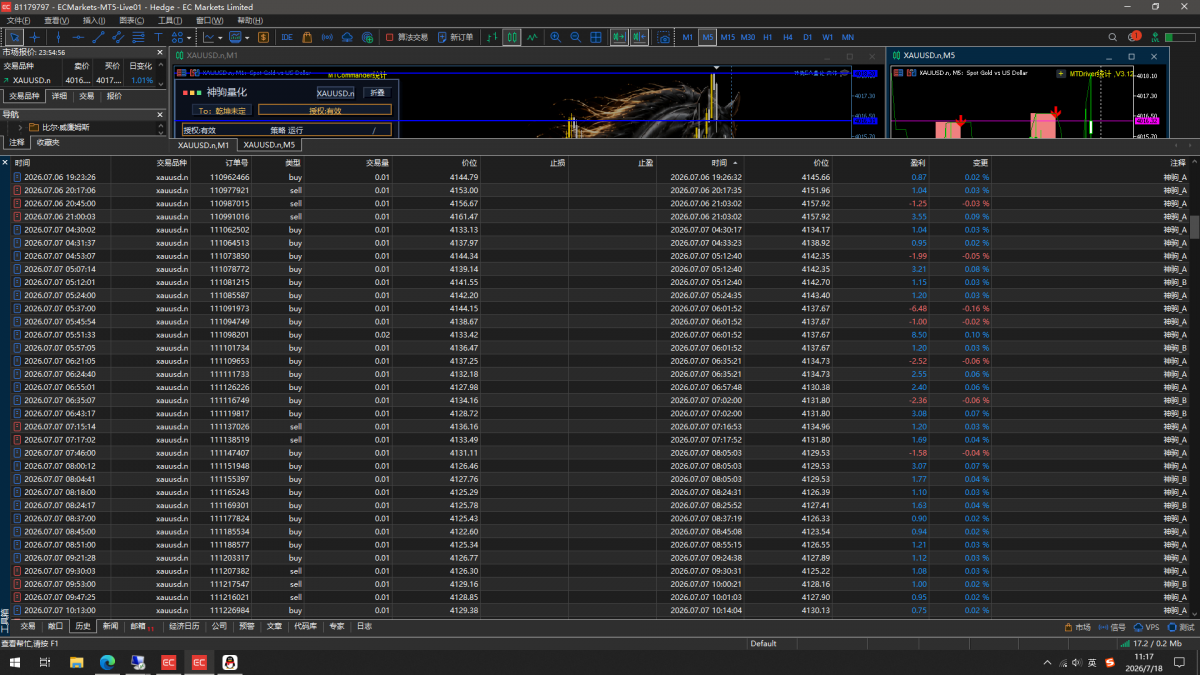Click the XAUUSD.n symbol field on panel
Image resolution: width=1200 pixels, height=675 pixels.
[x=337, y=93]
